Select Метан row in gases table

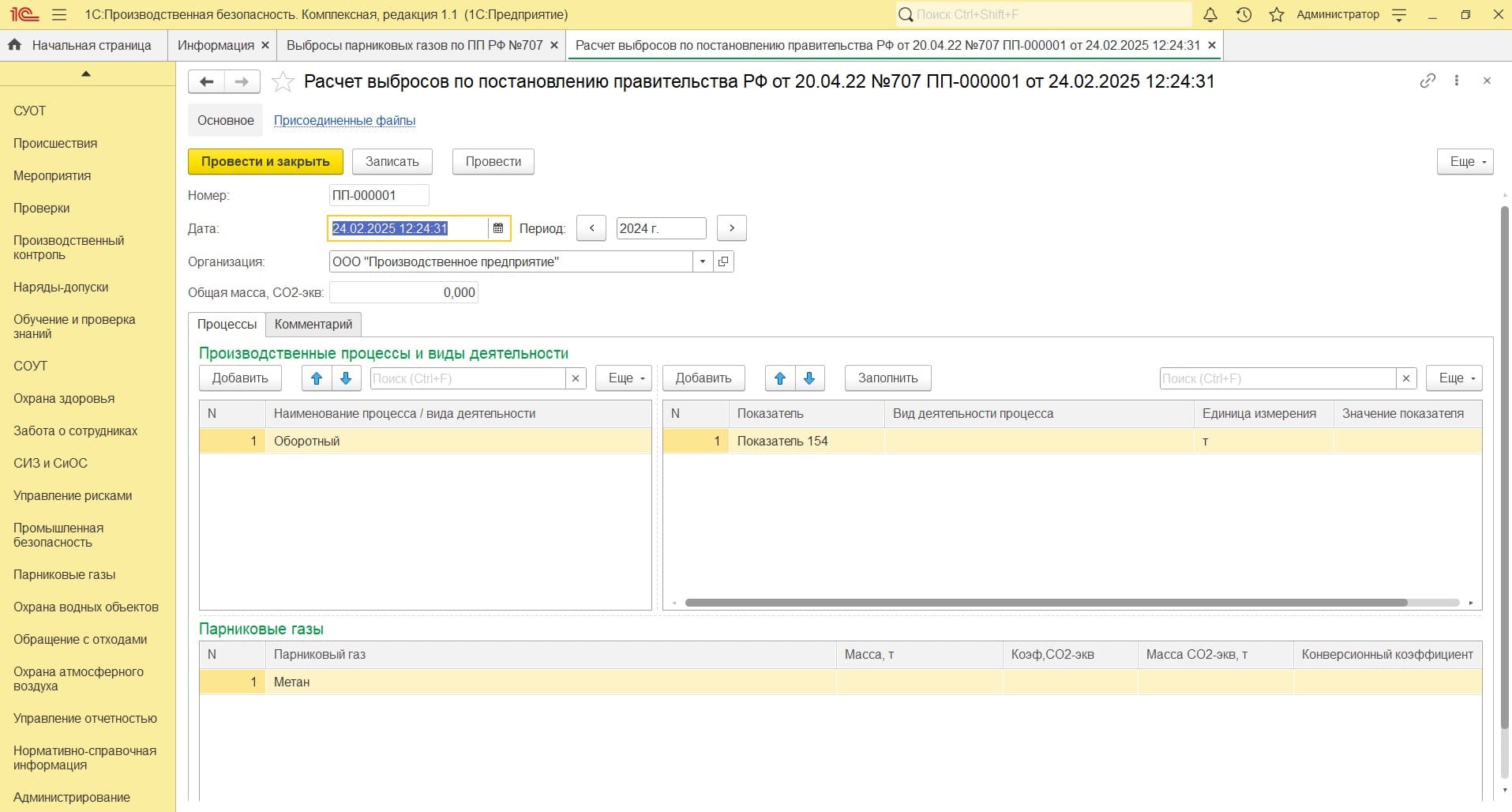pos(840,682)
